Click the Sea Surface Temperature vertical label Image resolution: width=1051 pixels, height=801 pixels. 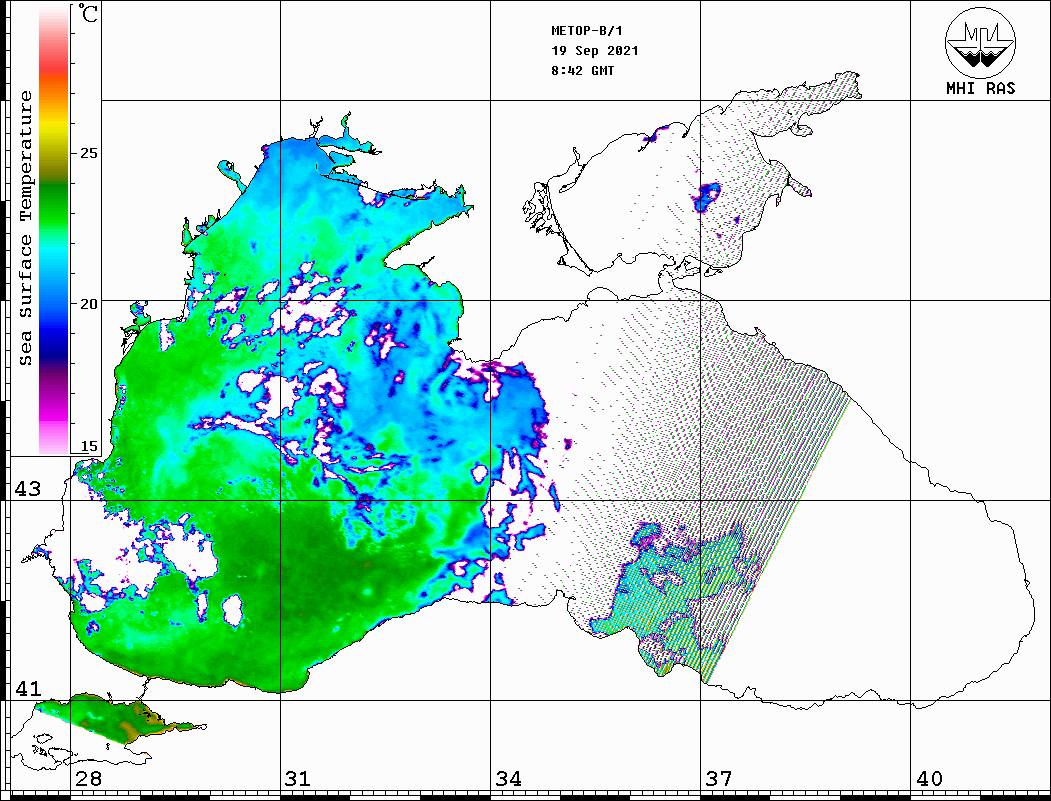pyautogui.click(x=26, y=228)
